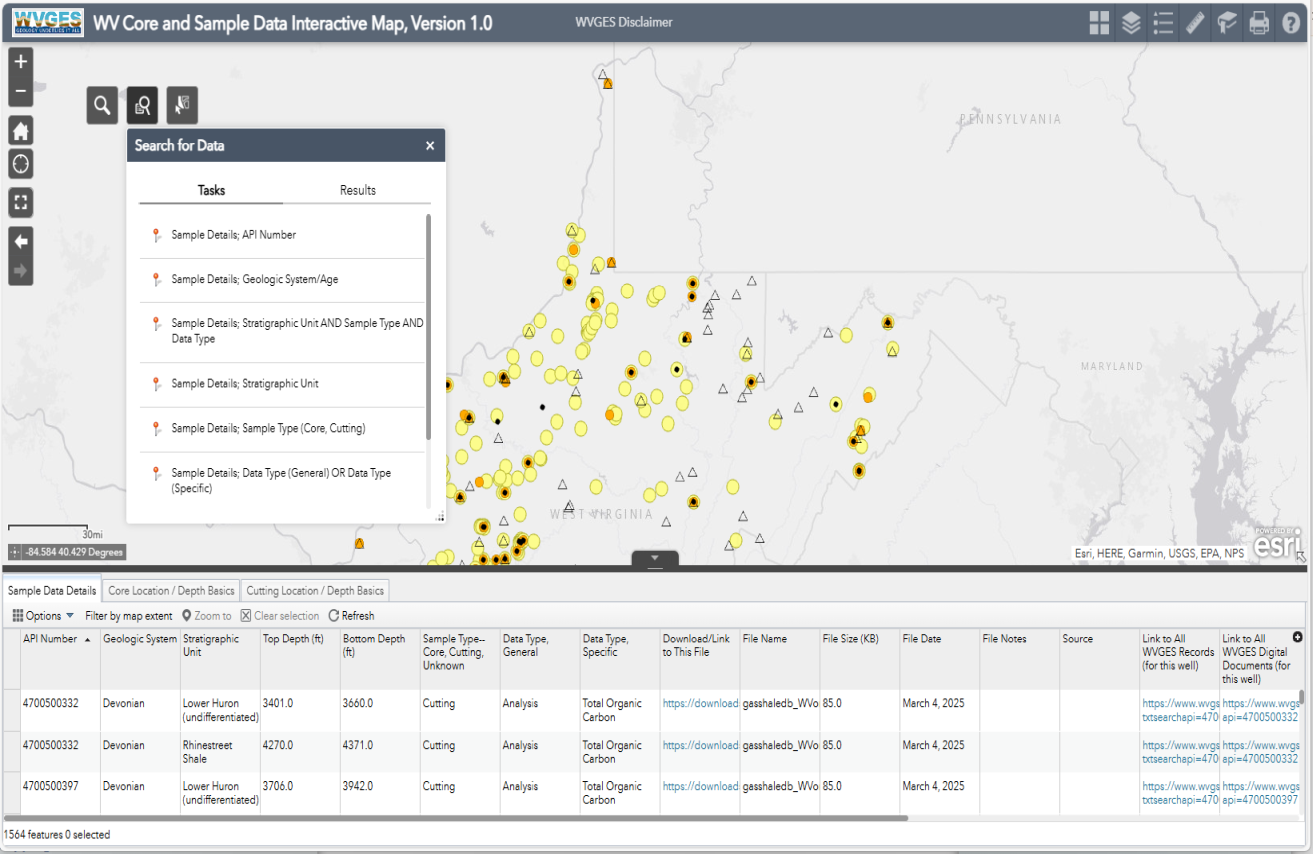Click the Help question mark icon

click(x=1291, y=23)
